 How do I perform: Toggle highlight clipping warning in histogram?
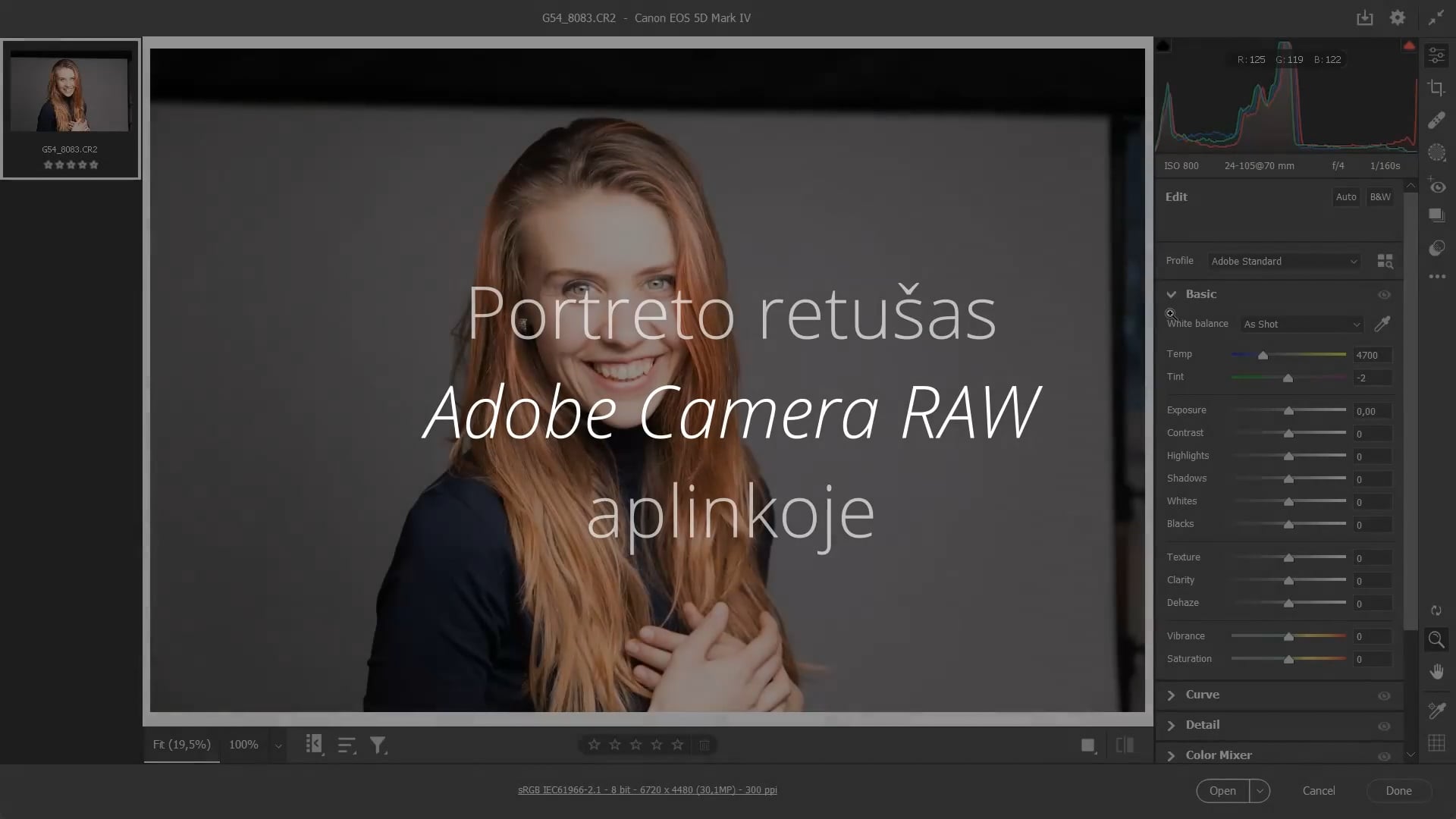(x=1409, y=46)
